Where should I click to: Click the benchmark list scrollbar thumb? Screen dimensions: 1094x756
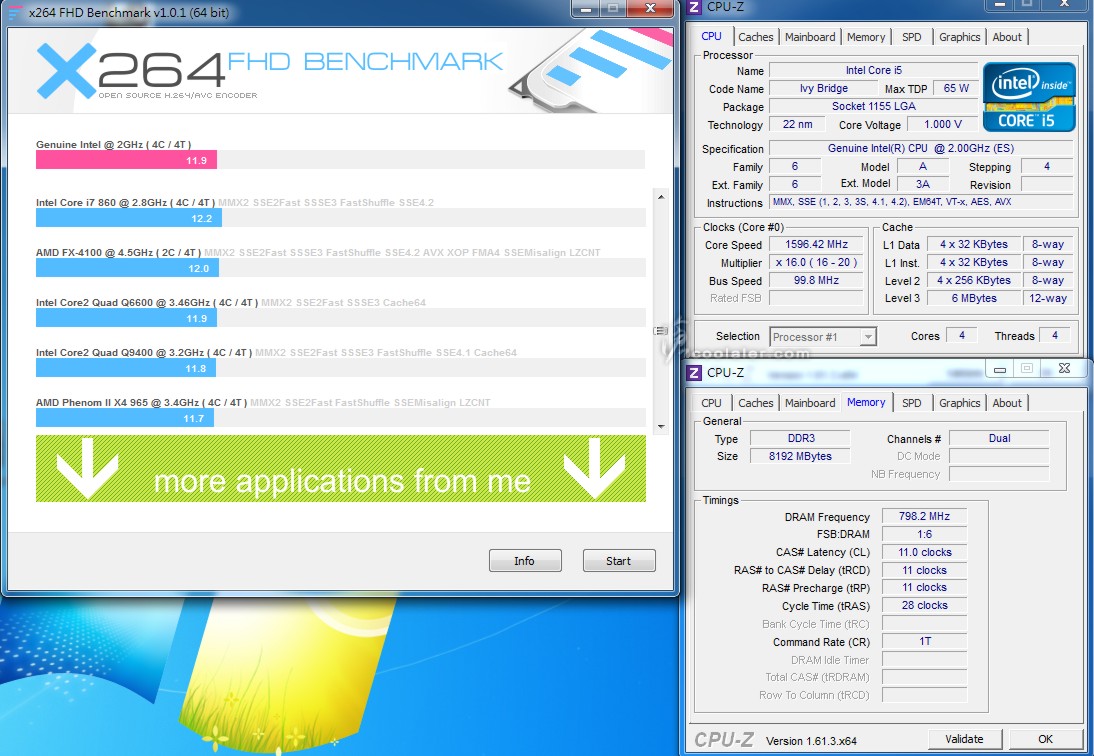(x=661, y=331)
